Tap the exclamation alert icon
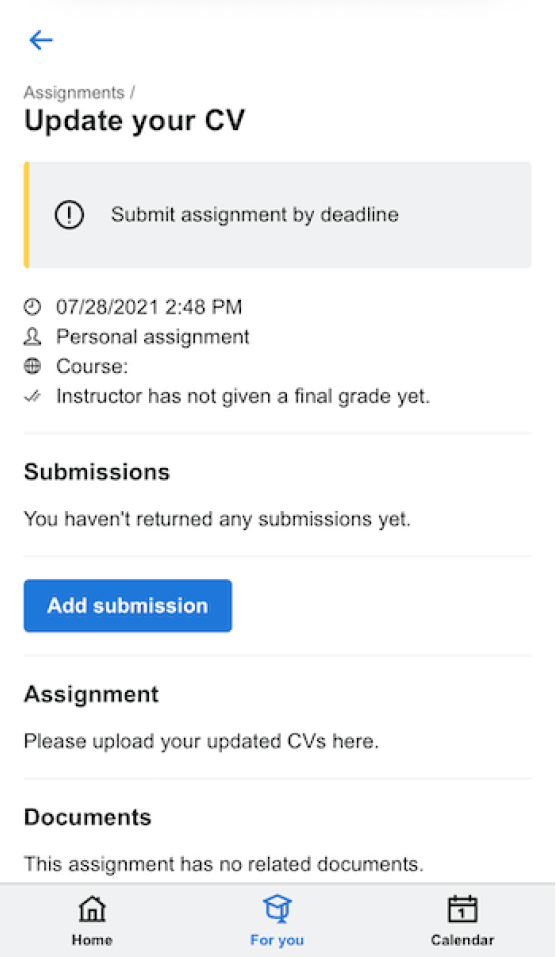556x957 pixels. [69, 215]
